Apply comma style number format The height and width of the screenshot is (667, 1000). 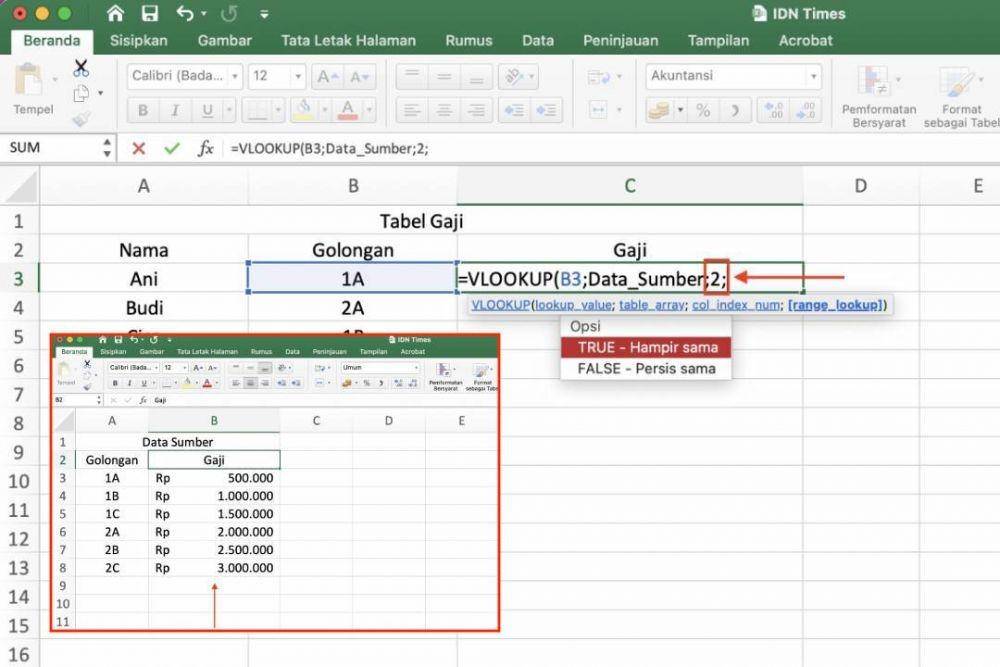click(735, 110)
